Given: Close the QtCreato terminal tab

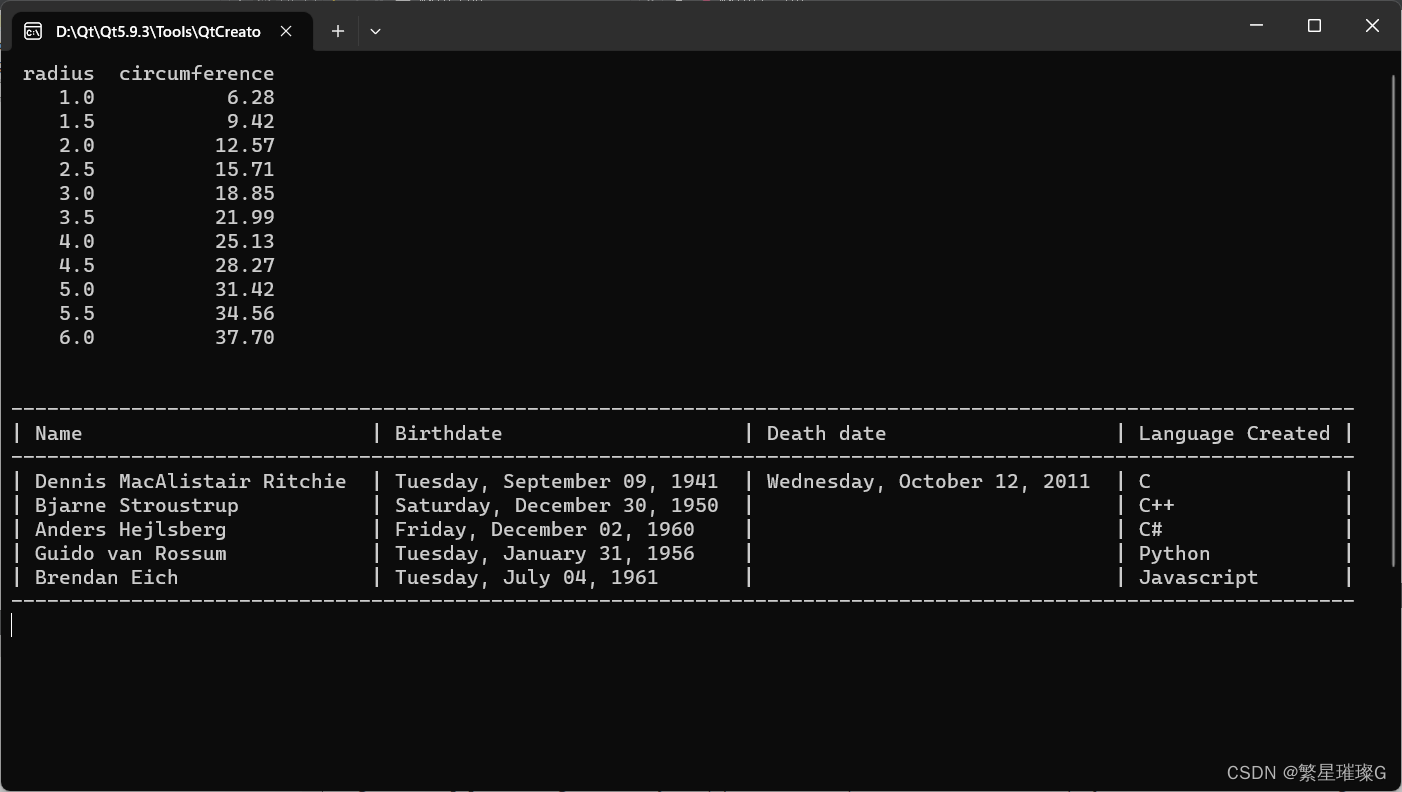Looking at the screenshot, I should [286, 31].
